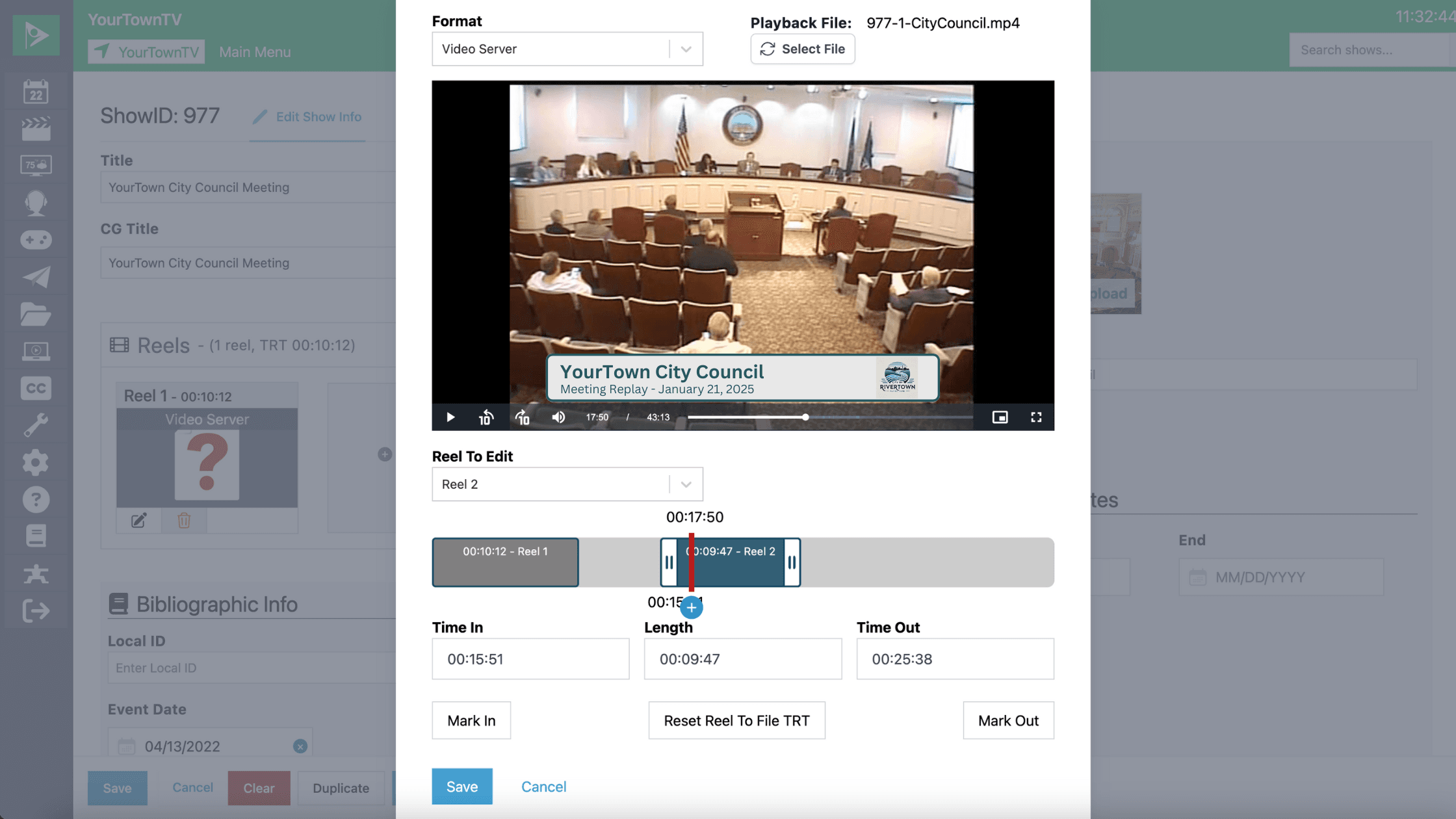Viewport: 1456px width, 819px height.
Task: Seek on the video progress bar
Action: pos(830,417)
